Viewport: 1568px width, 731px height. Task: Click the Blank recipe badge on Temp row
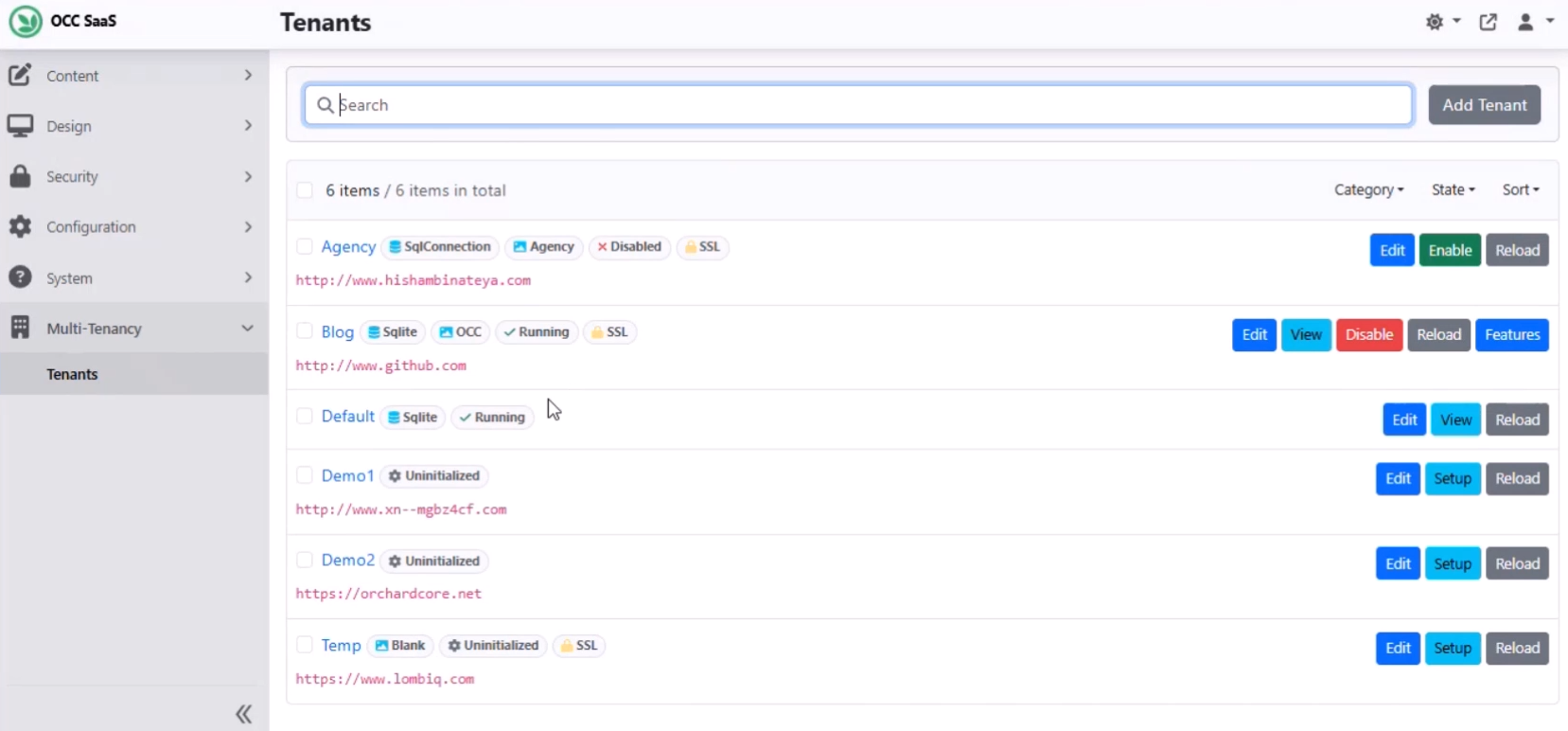coord(400,646)
